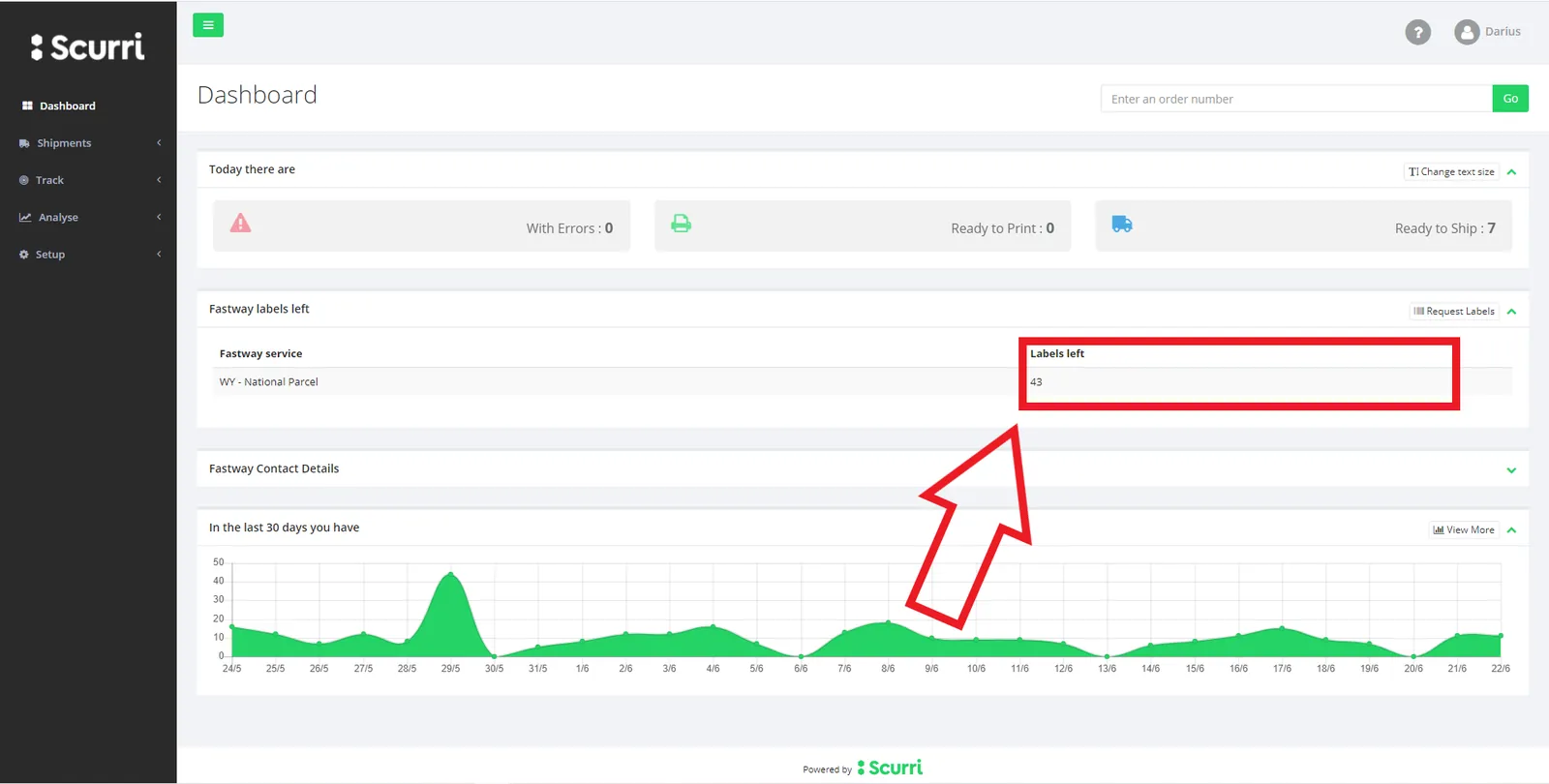Click the Labels left column header

point(1057,353)
